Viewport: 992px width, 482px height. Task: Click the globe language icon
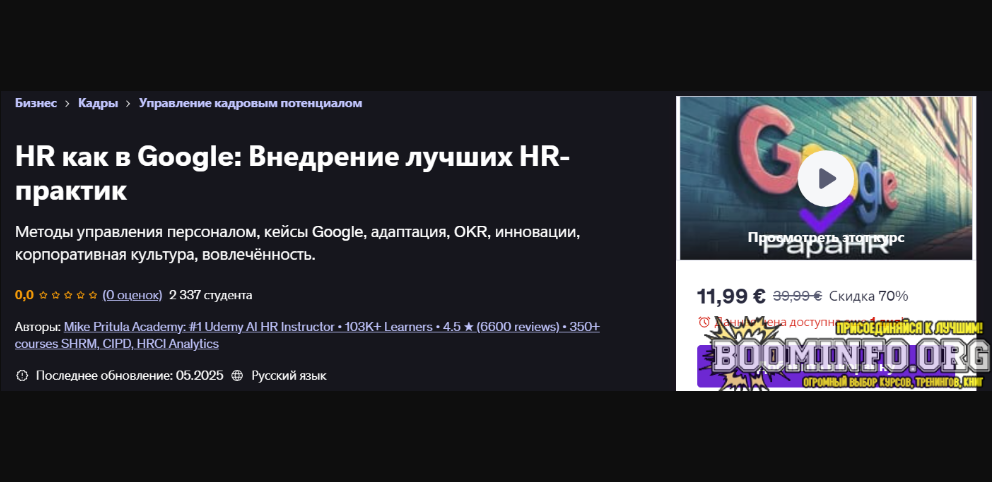[237, 376]
